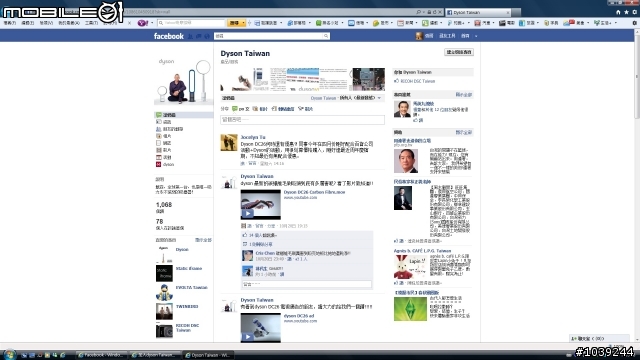Click the green Sims ad thumbnail
Image resolution: width=640 pixels, height=360 pixels.
[410, 309]
